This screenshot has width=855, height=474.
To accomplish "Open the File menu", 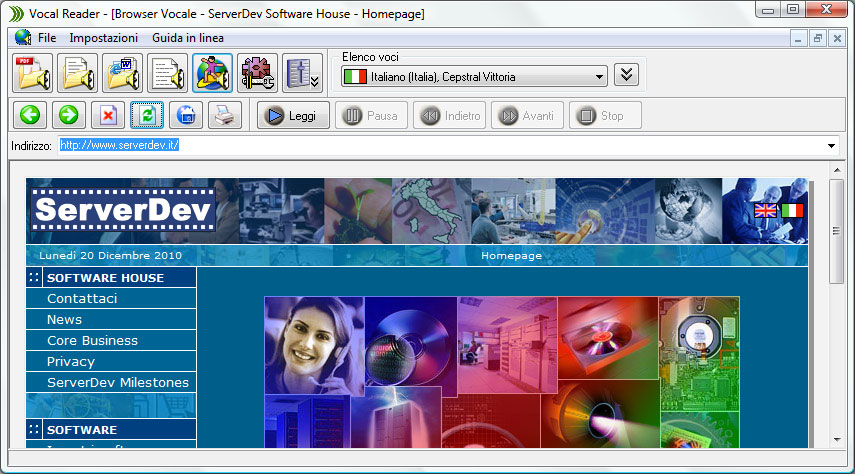I will (x=47, y=38).
